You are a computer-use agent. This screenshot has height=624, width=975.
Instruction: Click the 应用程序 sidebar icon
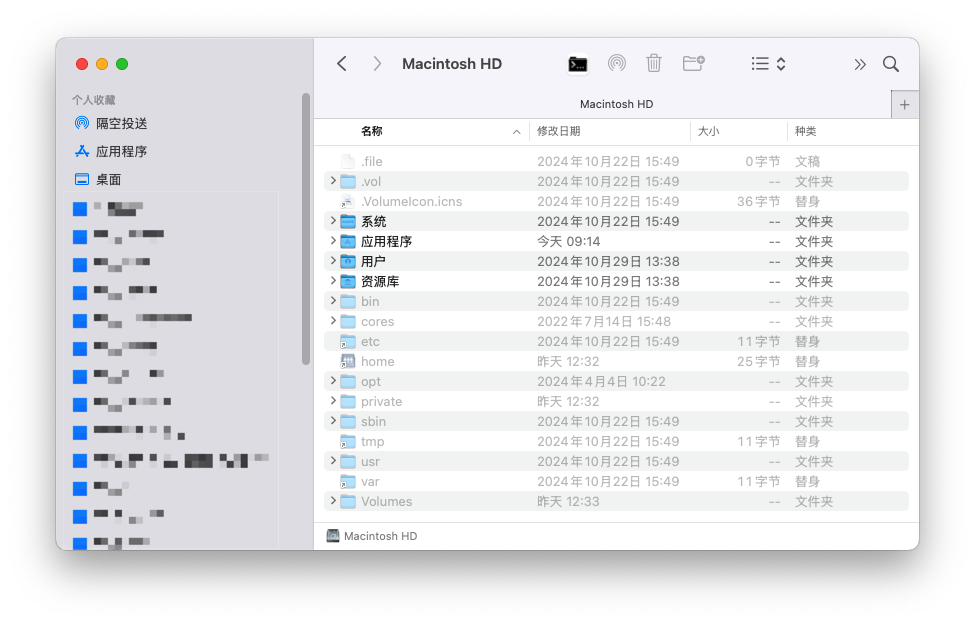click(x=81, y=151)
